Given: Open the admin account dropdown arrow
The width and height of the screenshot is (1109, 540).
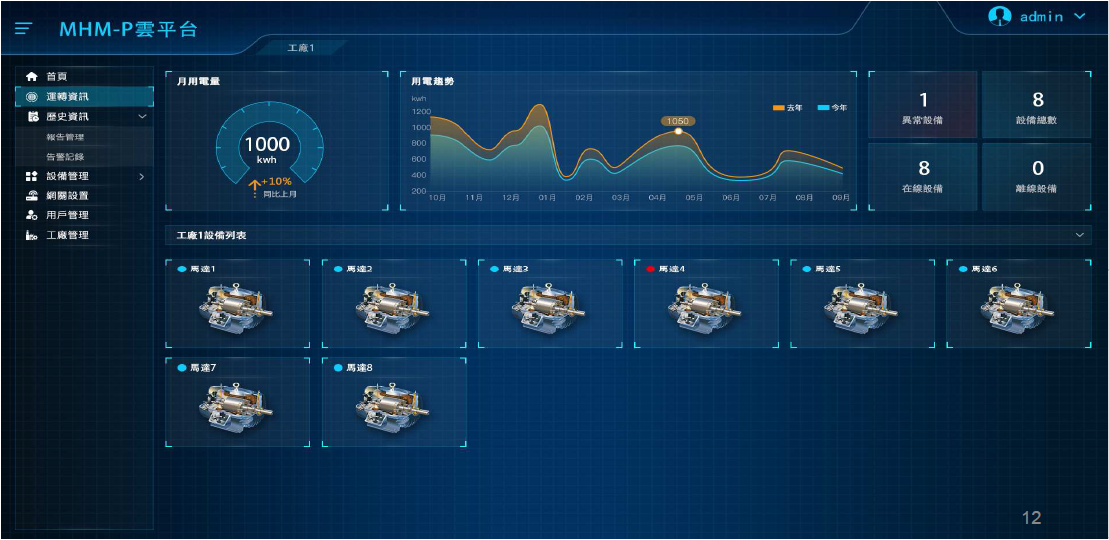Looking at the screenshot, I should pyautogui.click(x=1079, y=16).
